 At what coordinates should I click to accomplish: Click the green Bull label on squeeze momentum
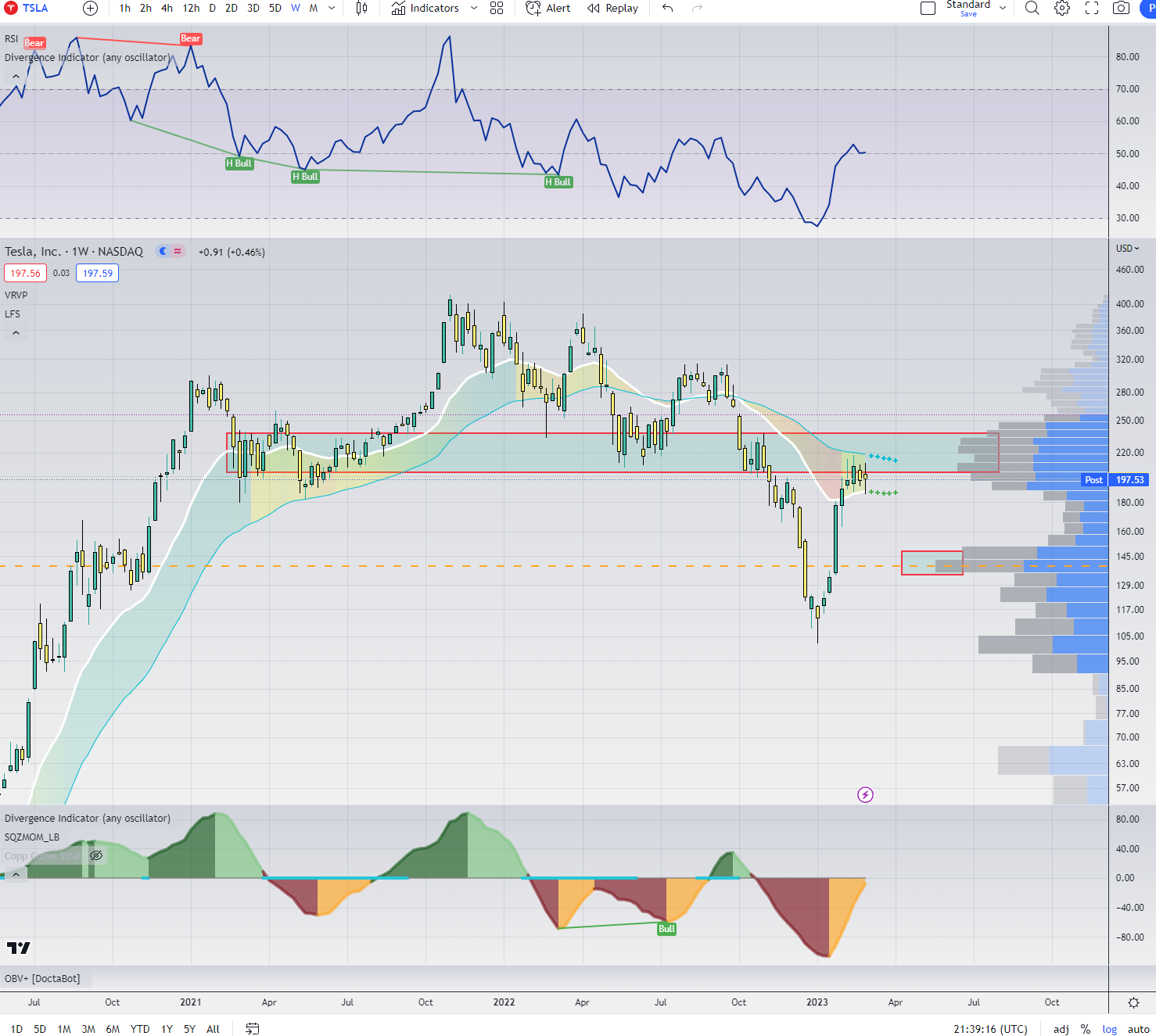(x=666, y=929)
